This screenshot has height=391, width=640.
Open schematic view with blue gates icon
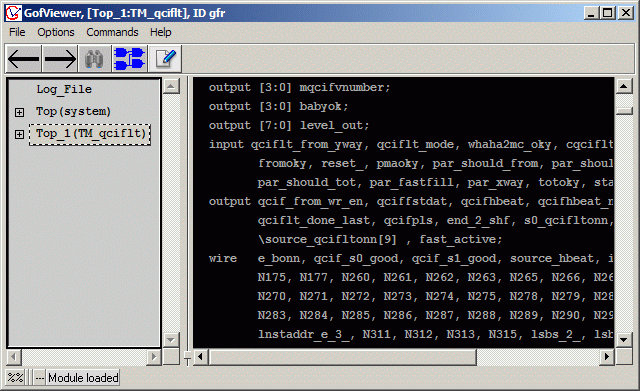click(x=129, y=59)
